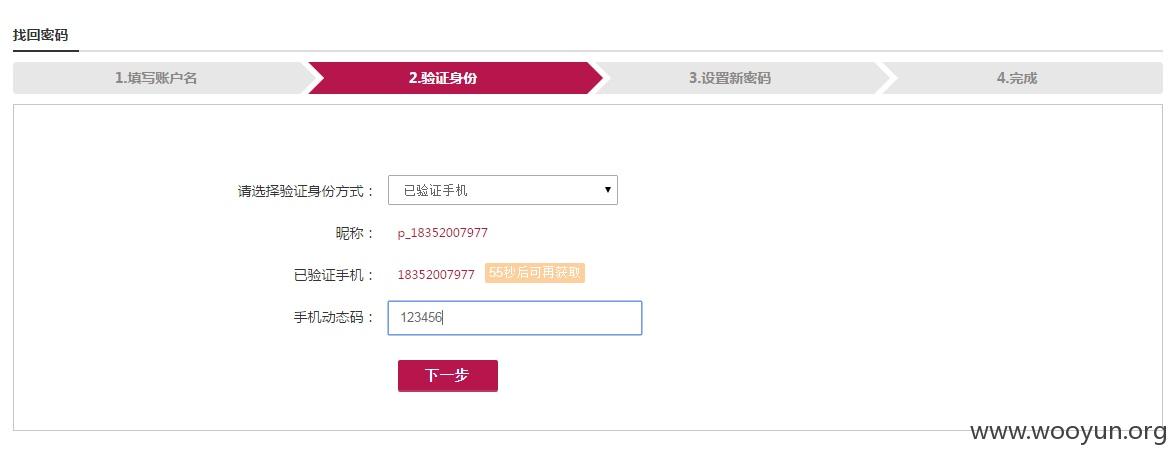Click the 找回密码 heading tab
The height and width of the screenshot is (460, 1176).
point(40,35)
